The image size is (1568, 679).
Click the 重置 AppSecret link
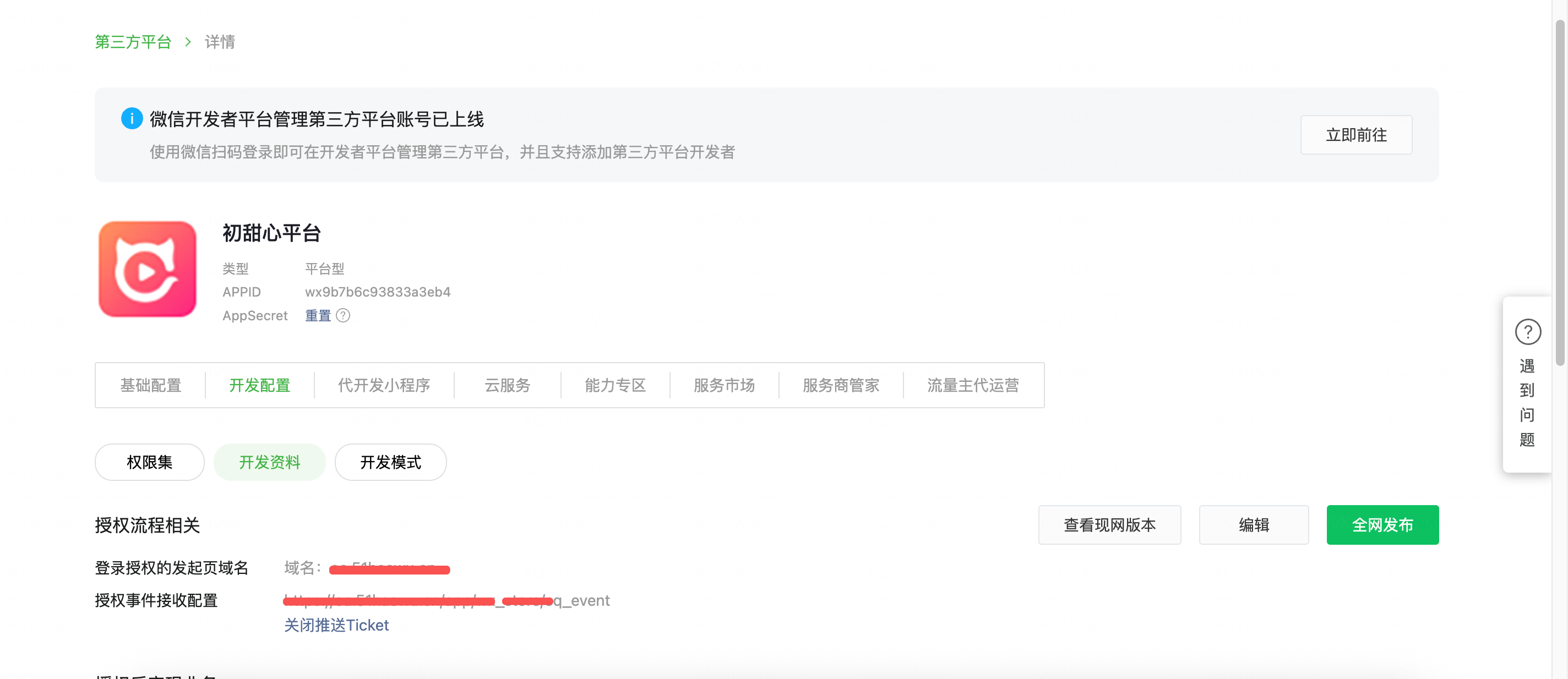coord(318,315)
